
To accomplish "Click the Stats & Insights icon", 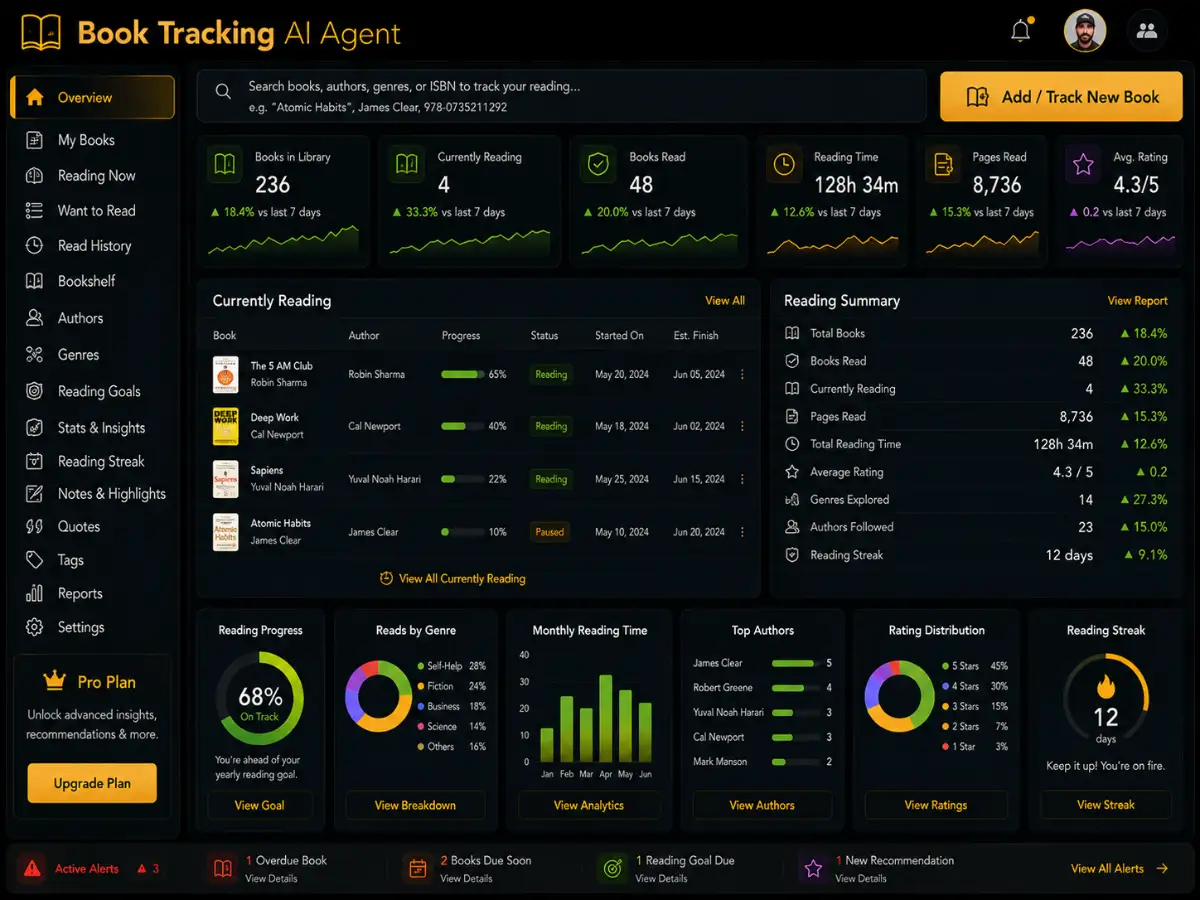I will click(34, 427).
